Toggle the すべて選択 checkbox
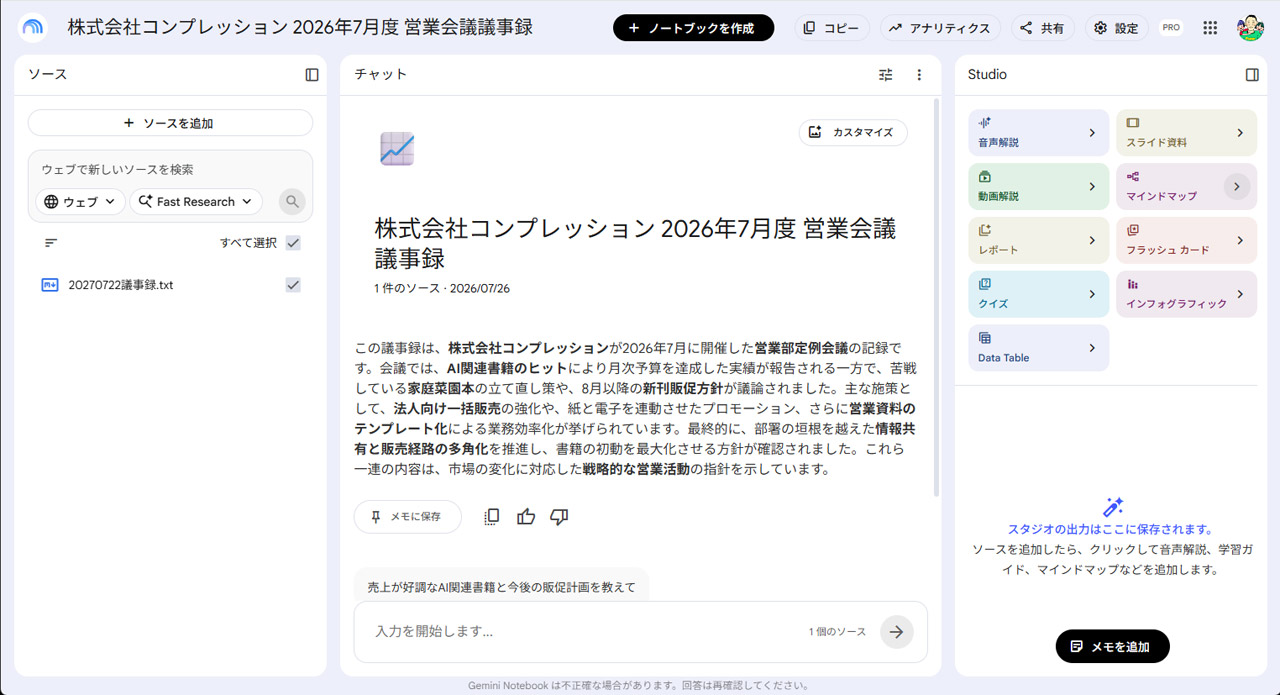This screenshot has height=695, width=1280. pyautogui.click(x=293, y=243)
